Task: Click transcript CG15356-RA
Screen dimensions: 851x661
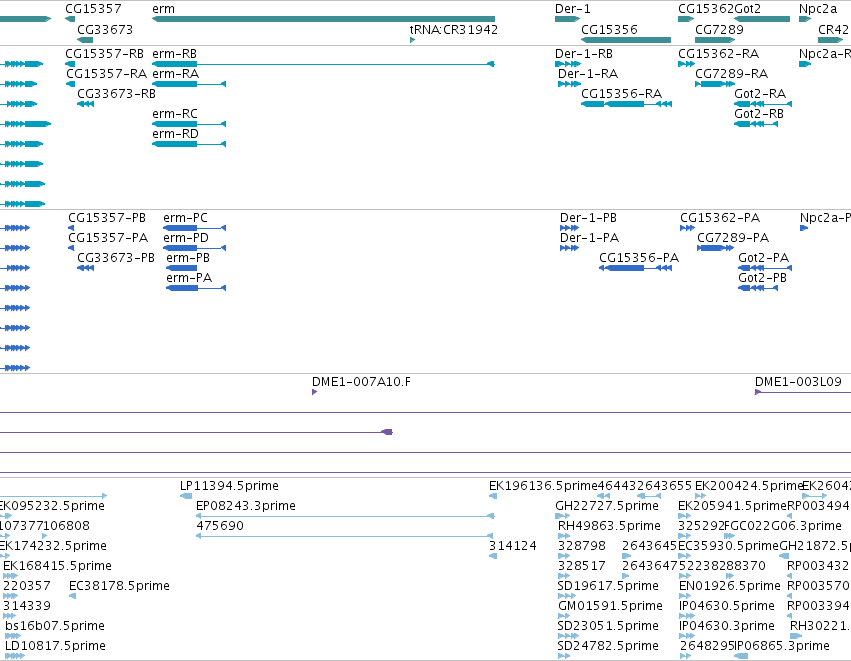Action: coord(621,94)
